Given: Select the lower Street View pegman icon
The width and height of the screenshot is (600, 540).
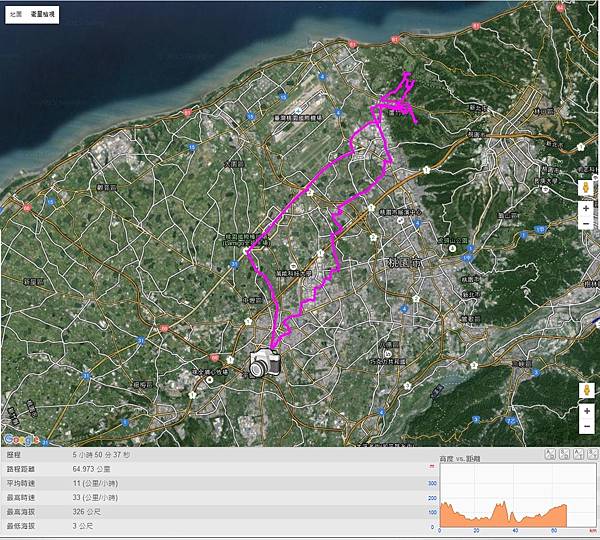Looking at the screenshot, I should click(586, 390).
